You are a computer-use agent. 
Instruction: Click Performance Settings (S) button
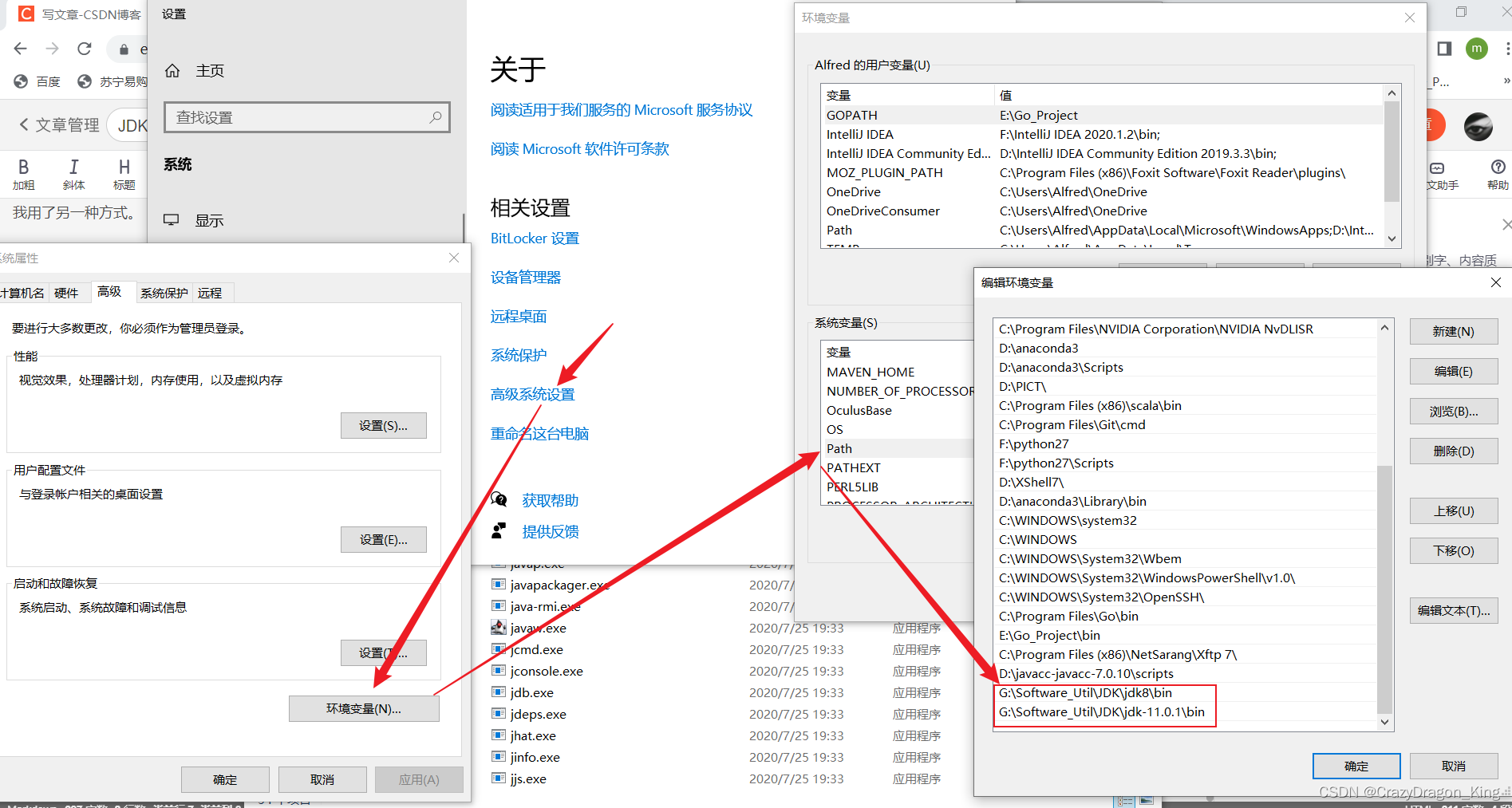click(384, 425)
